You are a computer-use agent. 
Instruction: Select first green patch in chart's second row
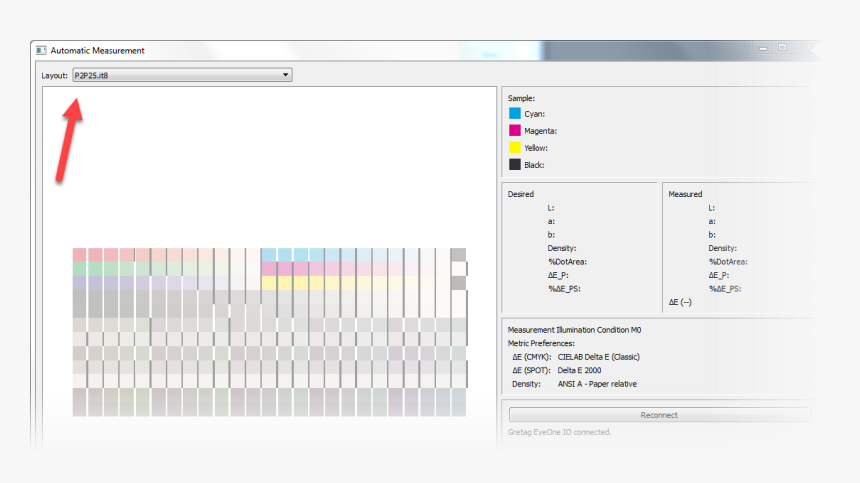point(80,269)
